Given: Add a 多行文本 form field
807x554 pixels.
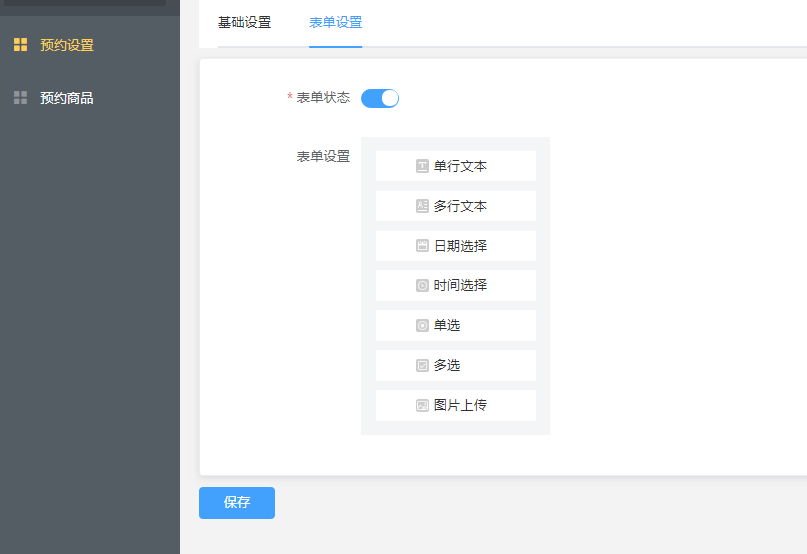Looking at the screenshot, I should [455, 206].
